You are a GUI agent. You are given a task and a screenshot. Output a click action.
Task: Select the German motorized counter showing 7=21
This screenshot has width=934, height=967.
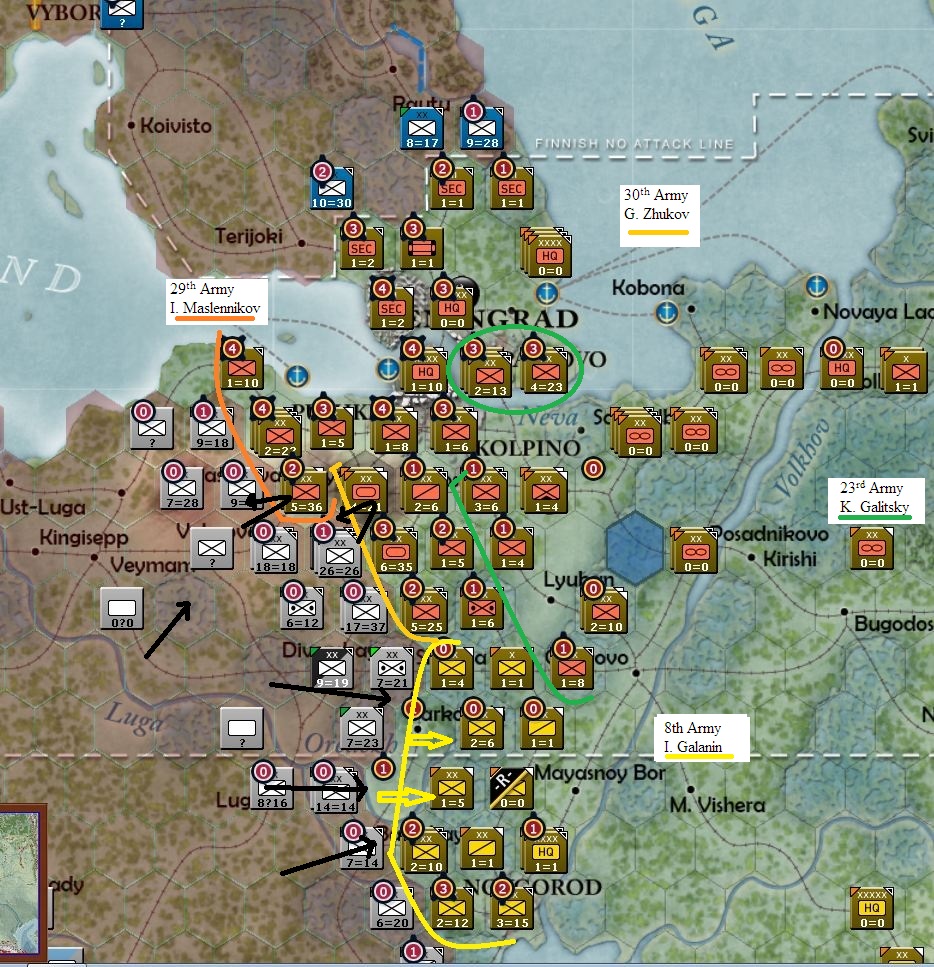pyautogui.click(x=392, y=669)
